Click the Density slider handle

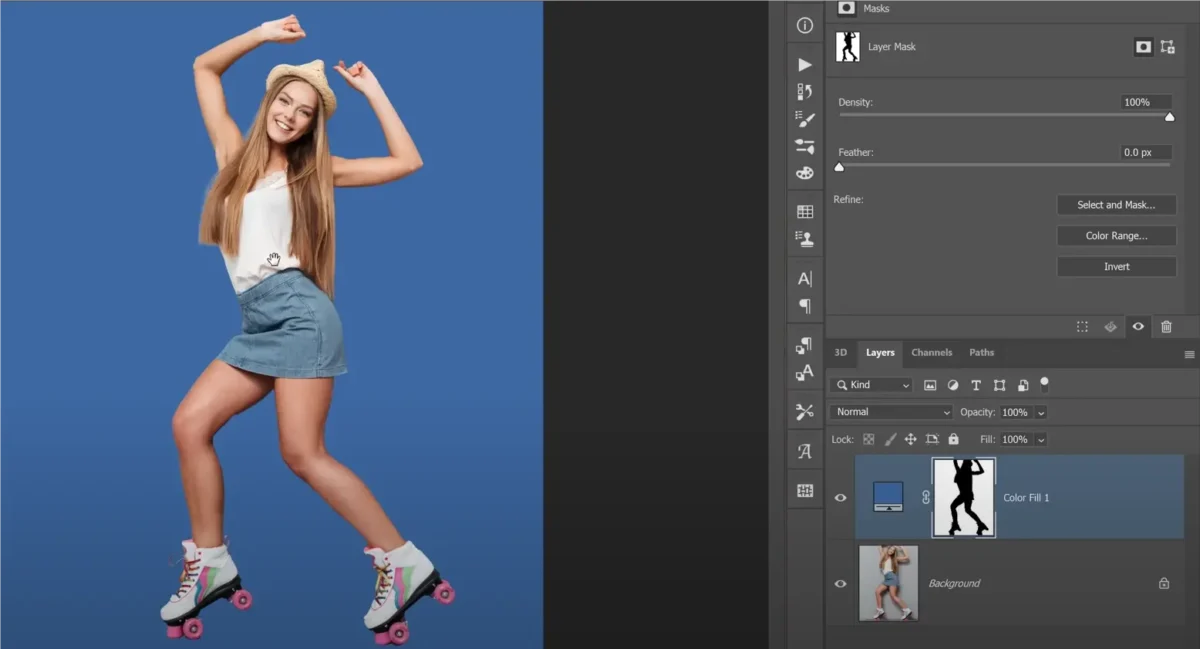pyautogui.click(x=1169, y=117)
